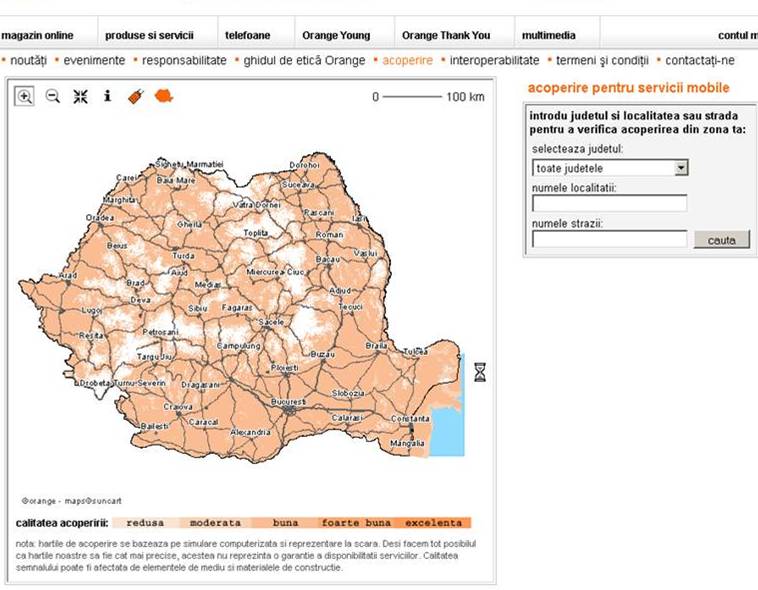Click the orange tag icon in map toolbar
Screen dimensions: 758x590
(x=136, y=96)
